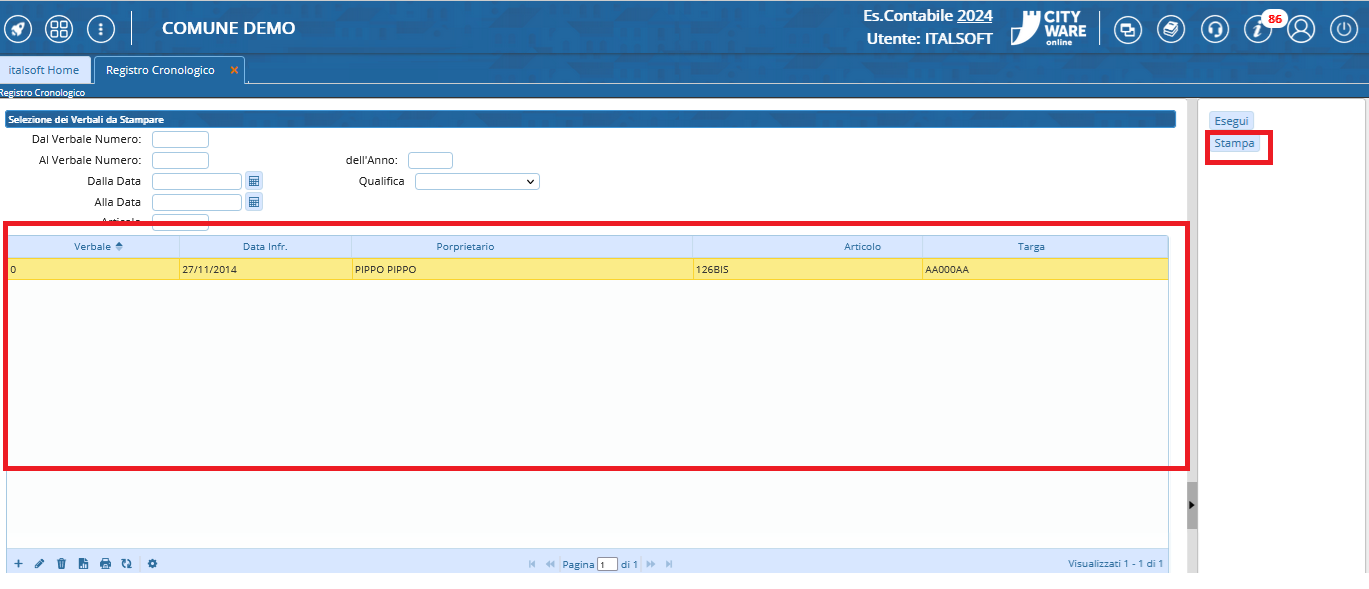The image size is (1369, 589).
Task: Open the Dalla Data calendar picker
Action: click(254, 181)
